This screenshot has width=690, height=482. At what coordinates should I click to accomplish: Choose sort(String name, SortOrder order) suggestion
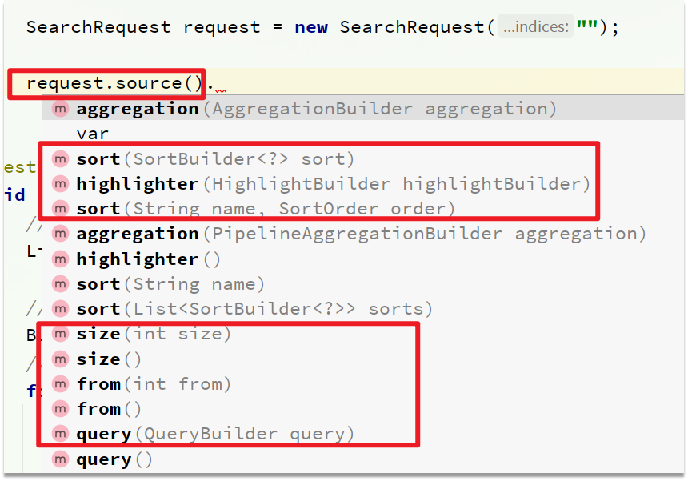tap(266, 209)
